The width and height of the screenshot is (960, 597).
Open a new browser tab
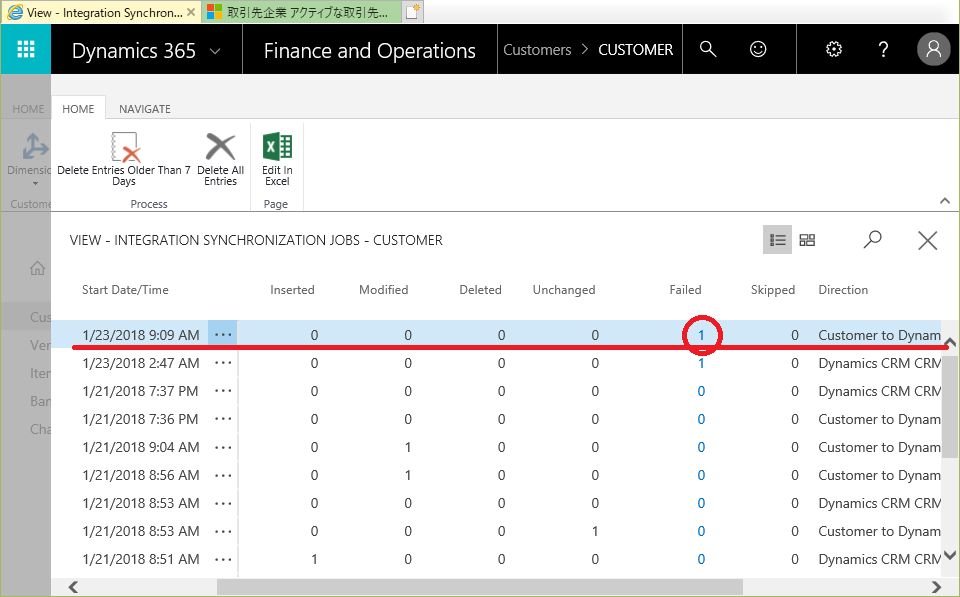click(x=413, y=12)
